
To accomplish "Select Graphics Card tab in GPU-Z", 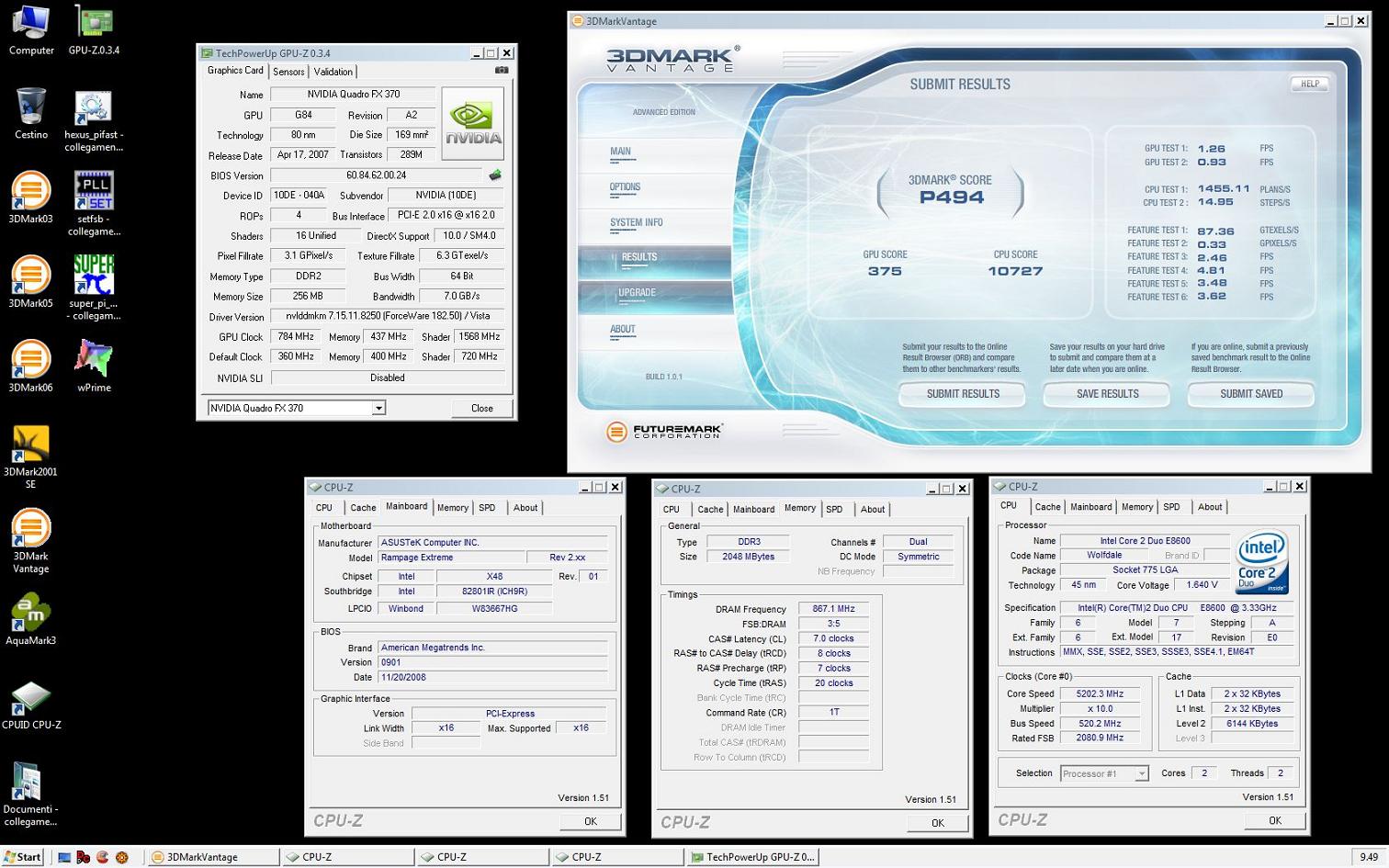I will (x=235, y=71).
